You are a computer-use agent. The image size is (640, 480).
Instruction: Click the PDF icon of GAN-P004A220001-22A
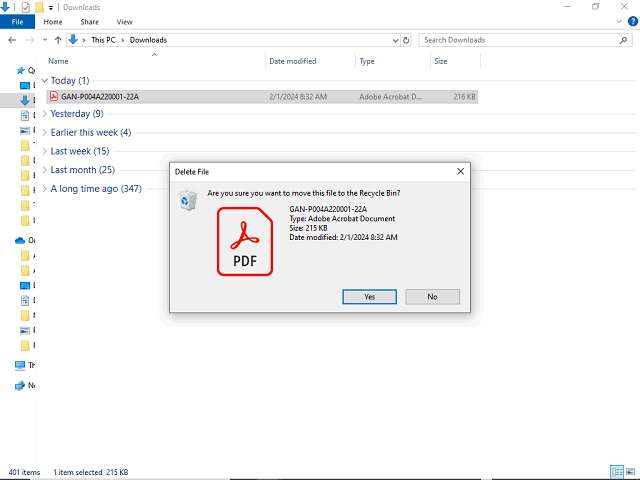tap(53, 96)
